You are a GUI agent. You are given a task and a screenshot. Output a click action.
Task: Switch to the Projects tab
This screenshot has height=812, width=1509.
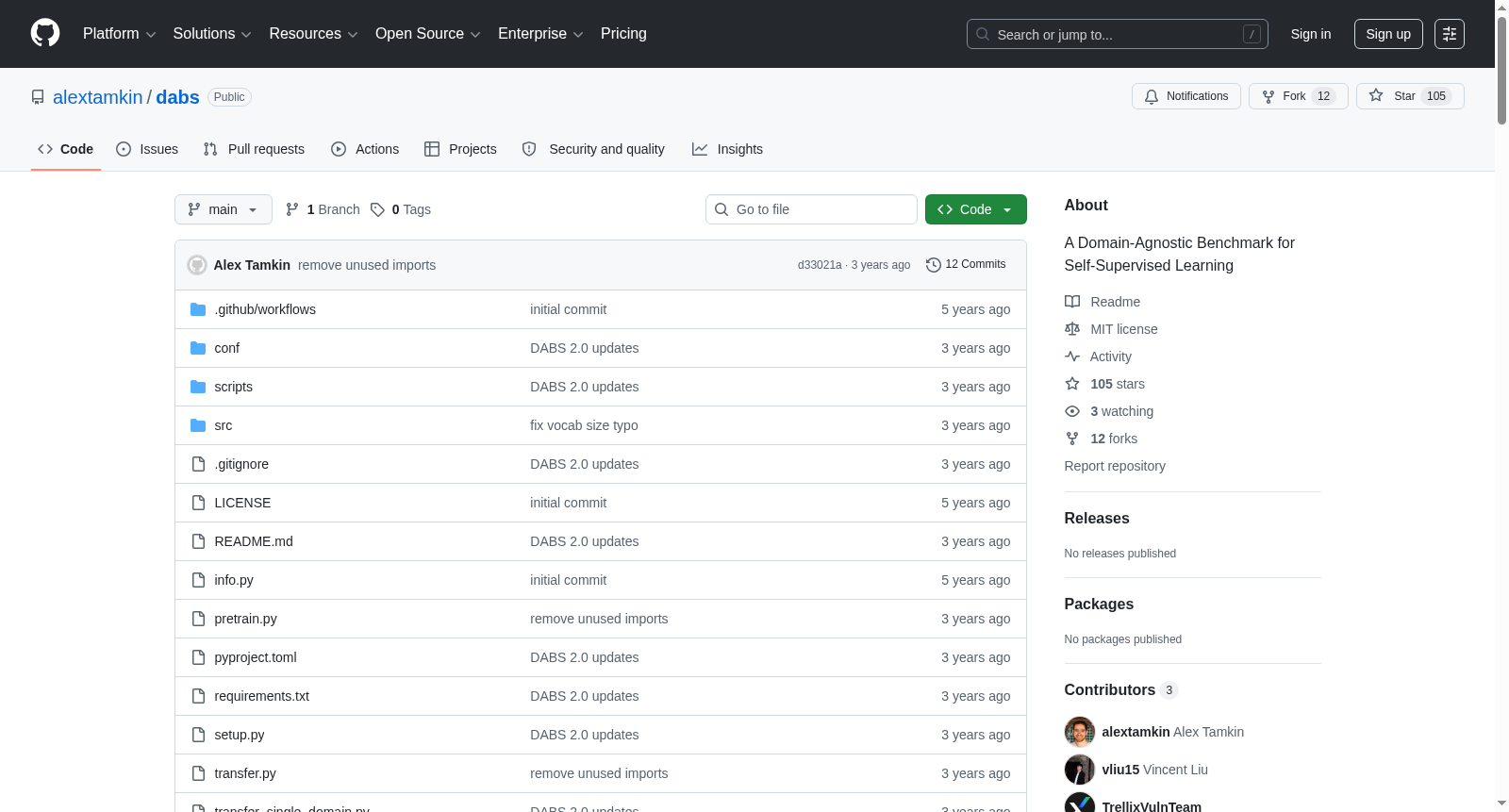(460, 149)
